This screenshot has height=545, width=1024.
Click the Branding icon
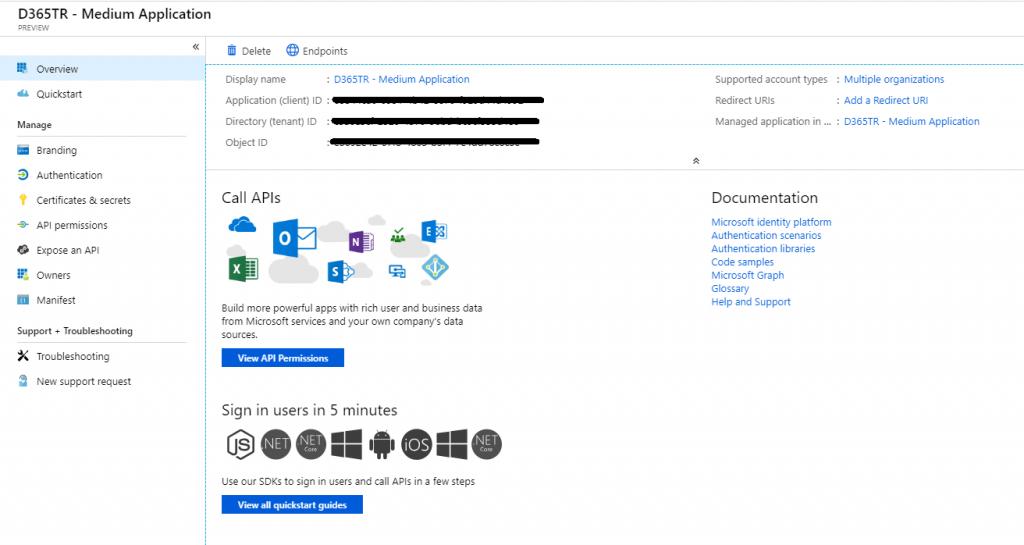[x=23, y=149]
